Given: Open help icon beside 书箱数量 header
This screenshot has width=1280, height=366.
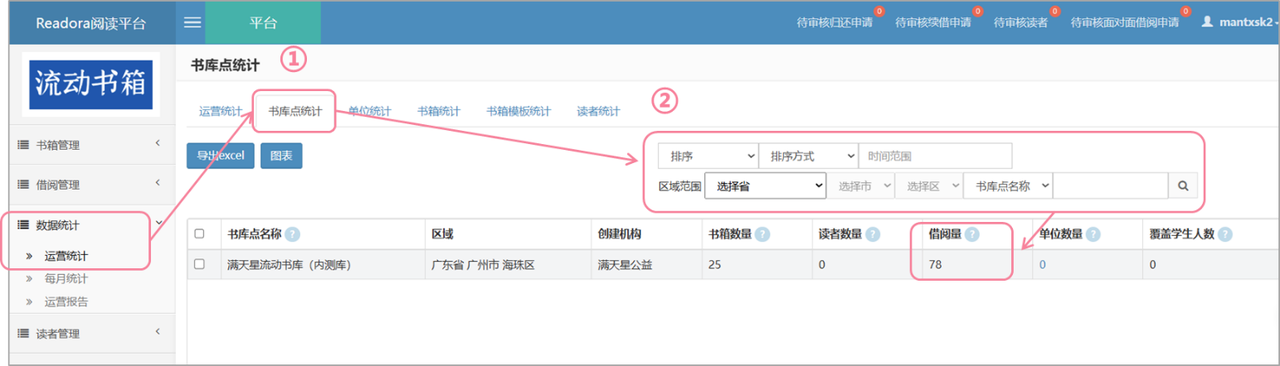Looking at the screenshot, I should pos(763,234).
